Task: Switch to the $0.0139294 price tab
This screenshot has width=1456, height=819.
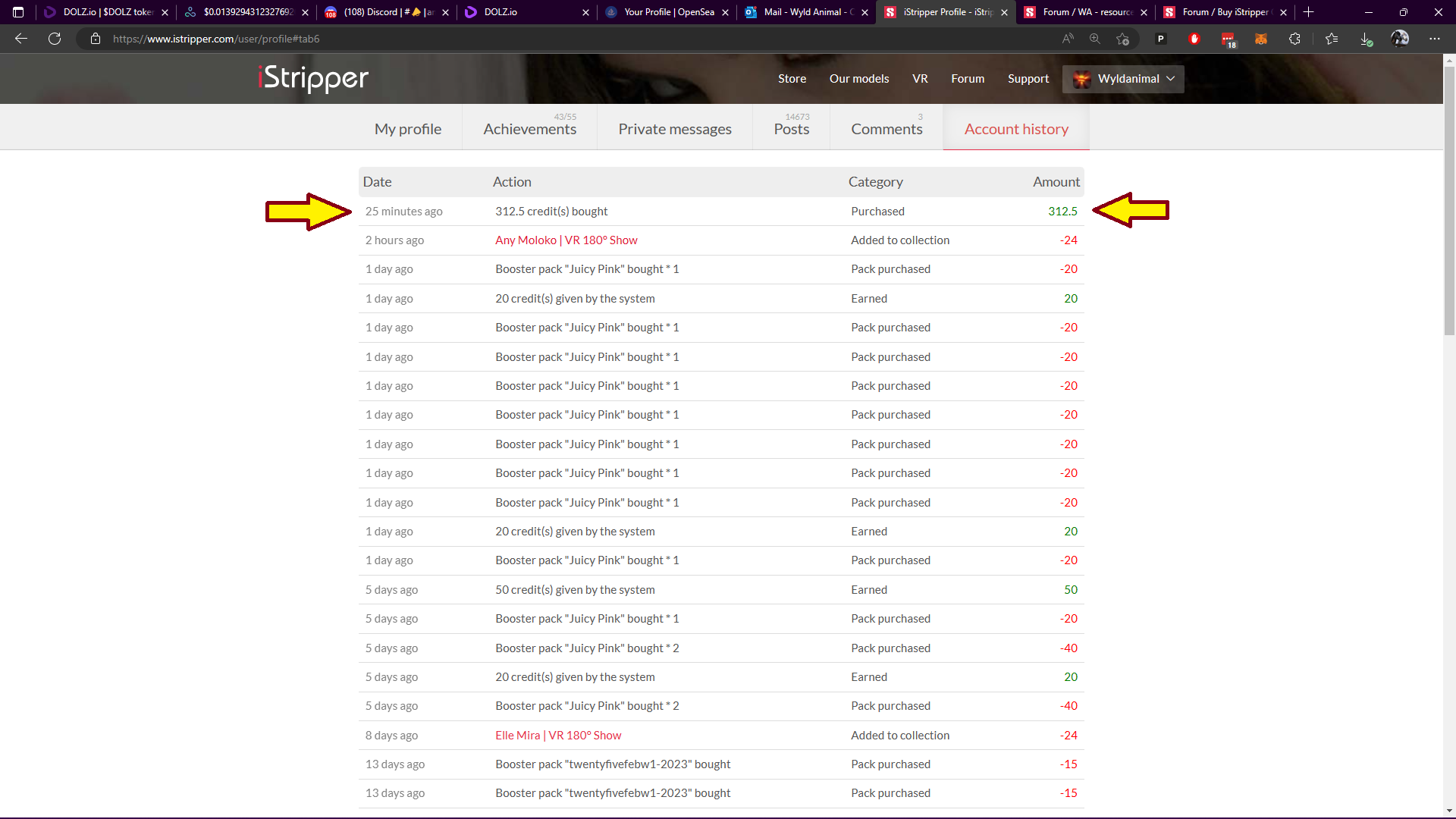Action: coord(247,12)
